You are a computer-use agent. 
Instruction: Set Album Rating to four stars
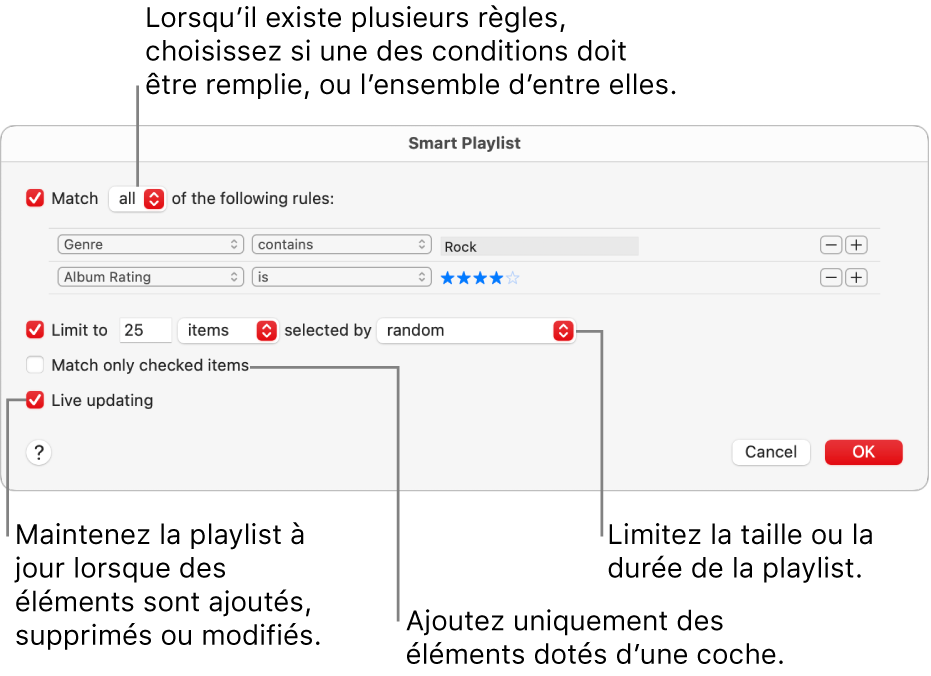[496, 277]
